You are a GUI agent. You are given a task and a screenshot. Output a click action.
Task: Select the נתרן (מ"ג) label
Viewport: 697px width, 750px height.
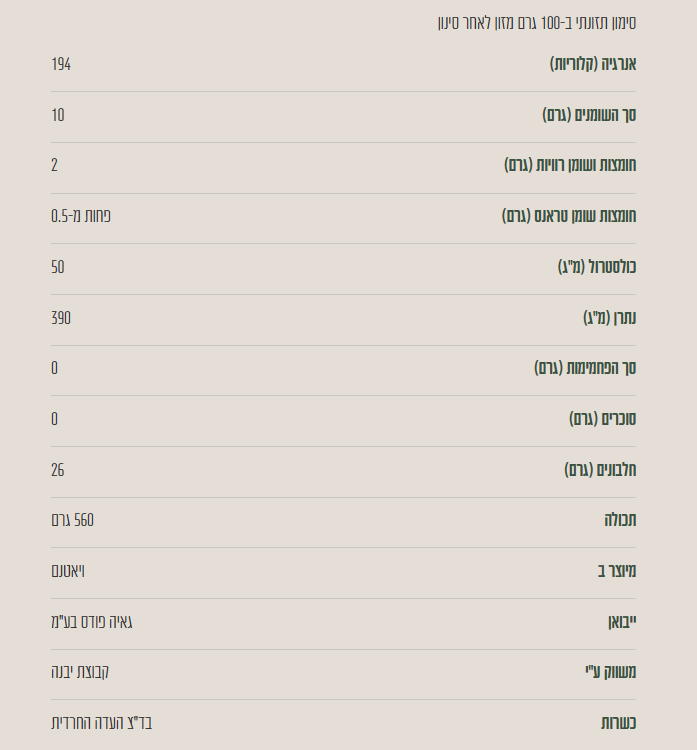[x=609, y=318]
